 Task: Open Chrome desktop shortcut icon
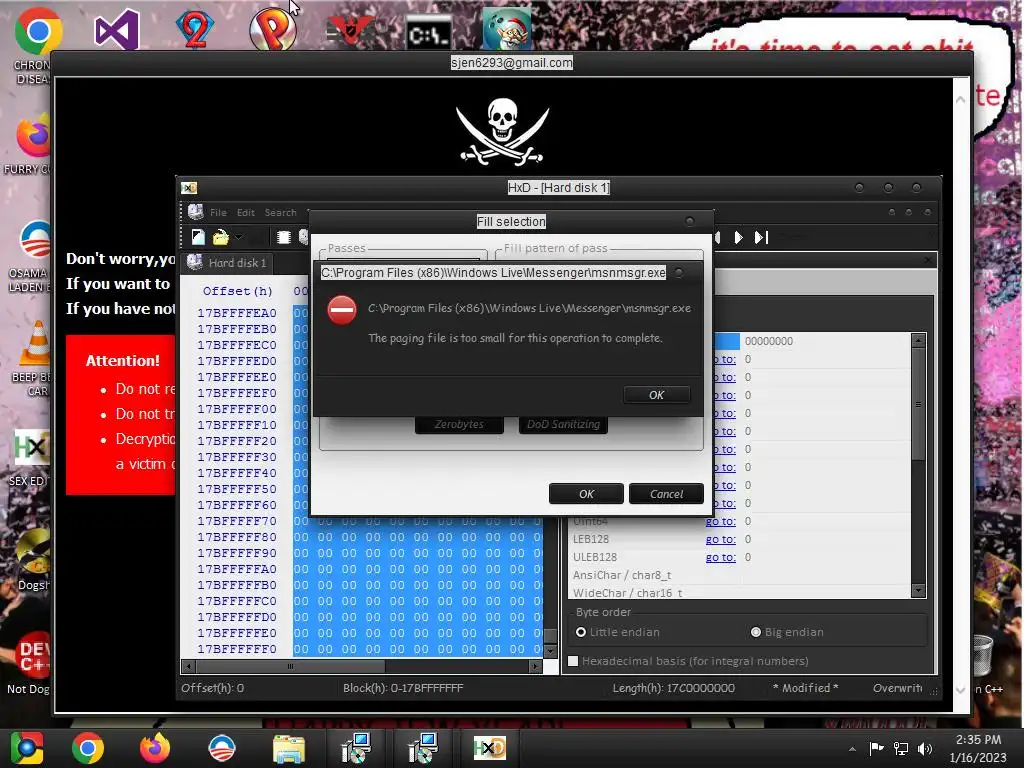point(37,31)
